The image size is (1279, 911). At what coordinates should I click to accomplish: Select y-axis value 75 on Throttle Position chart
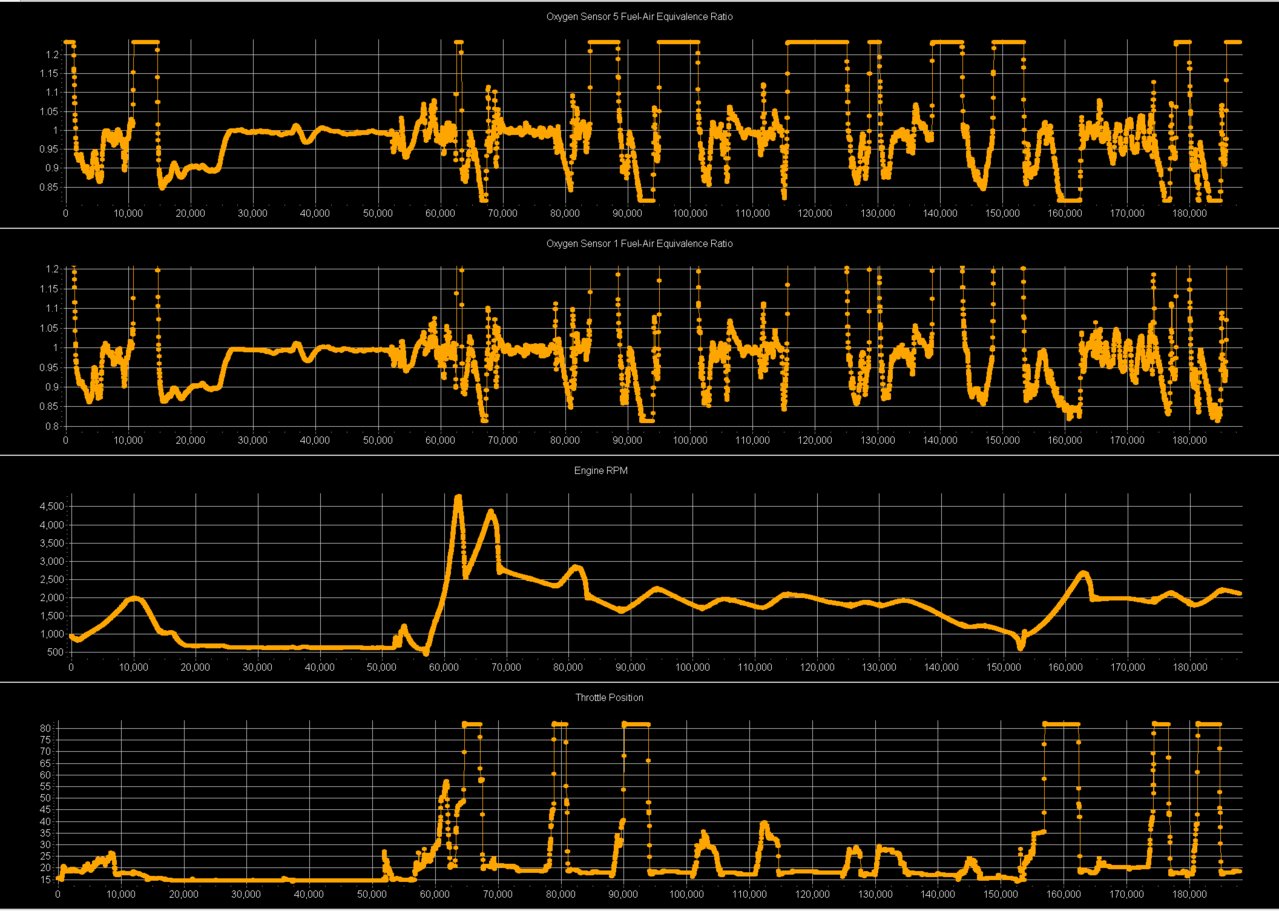46,739
